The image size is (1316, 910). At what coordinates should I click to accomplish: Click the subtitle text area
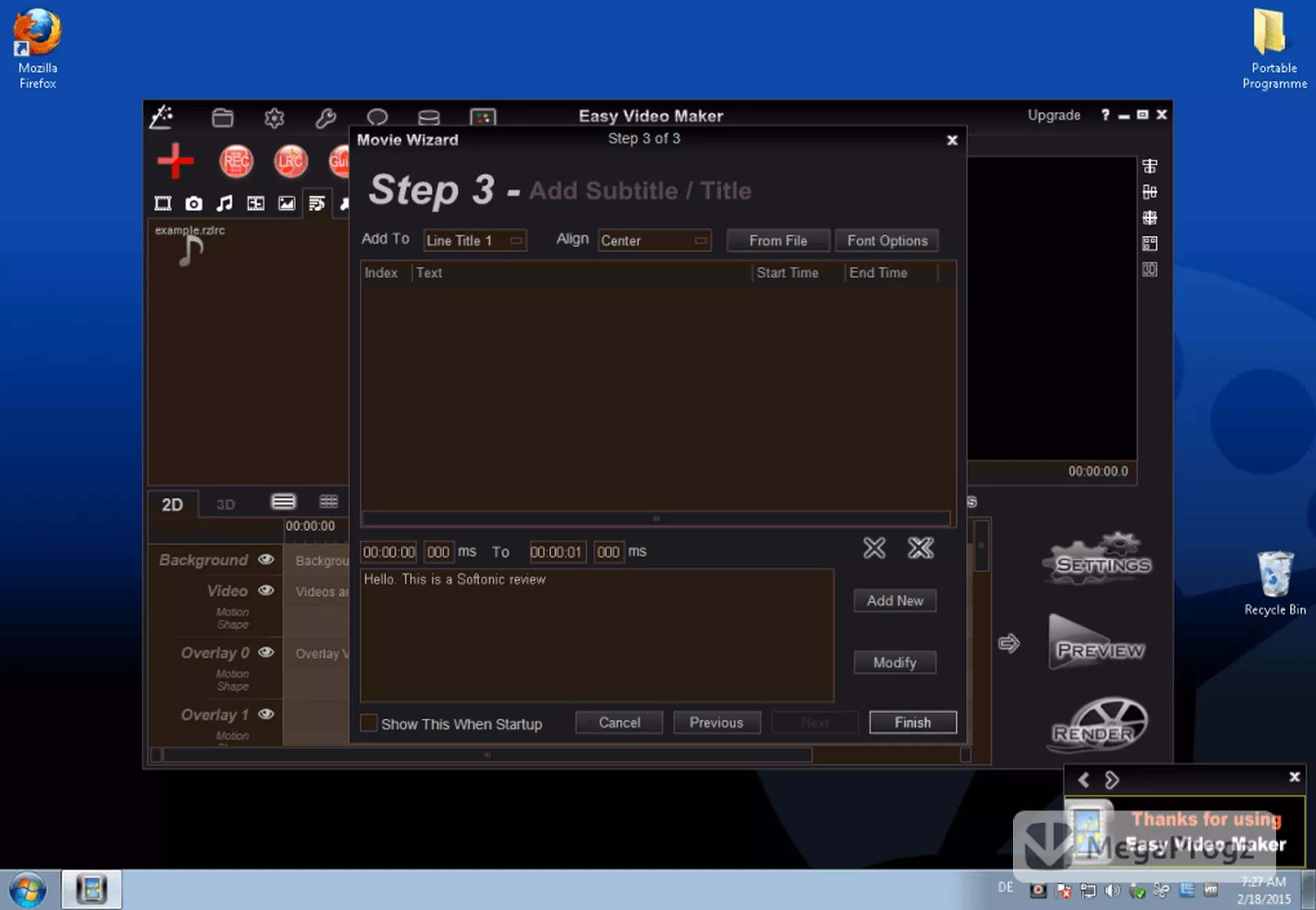pos(597,635)
